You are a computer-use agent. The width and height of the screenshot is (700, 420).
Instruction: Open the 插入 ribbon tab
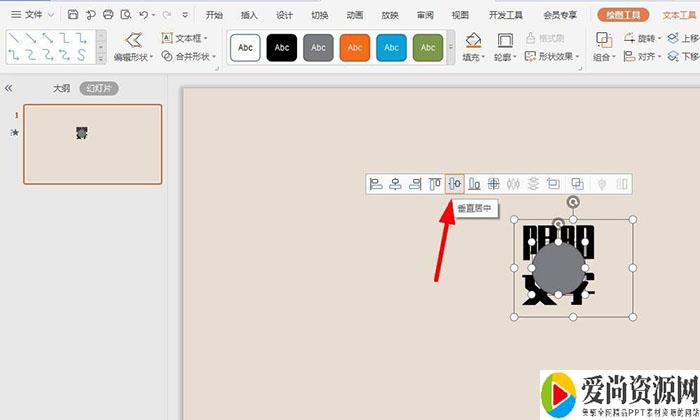[249, 15]
